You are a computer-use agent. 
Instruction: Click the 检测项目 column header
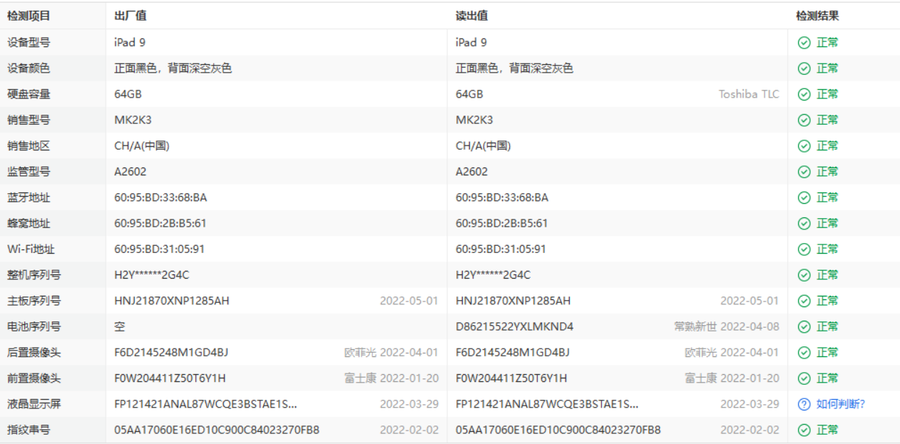pos(28,16)
